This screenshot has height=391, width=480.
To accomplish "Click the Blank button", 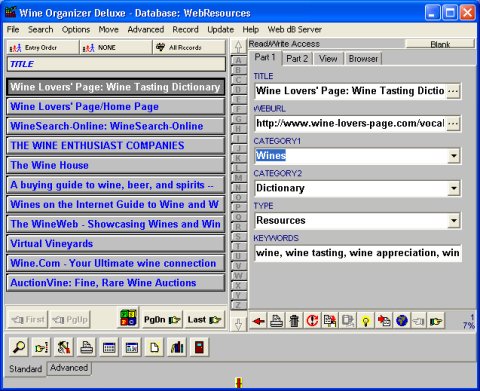I will [440, 44].
